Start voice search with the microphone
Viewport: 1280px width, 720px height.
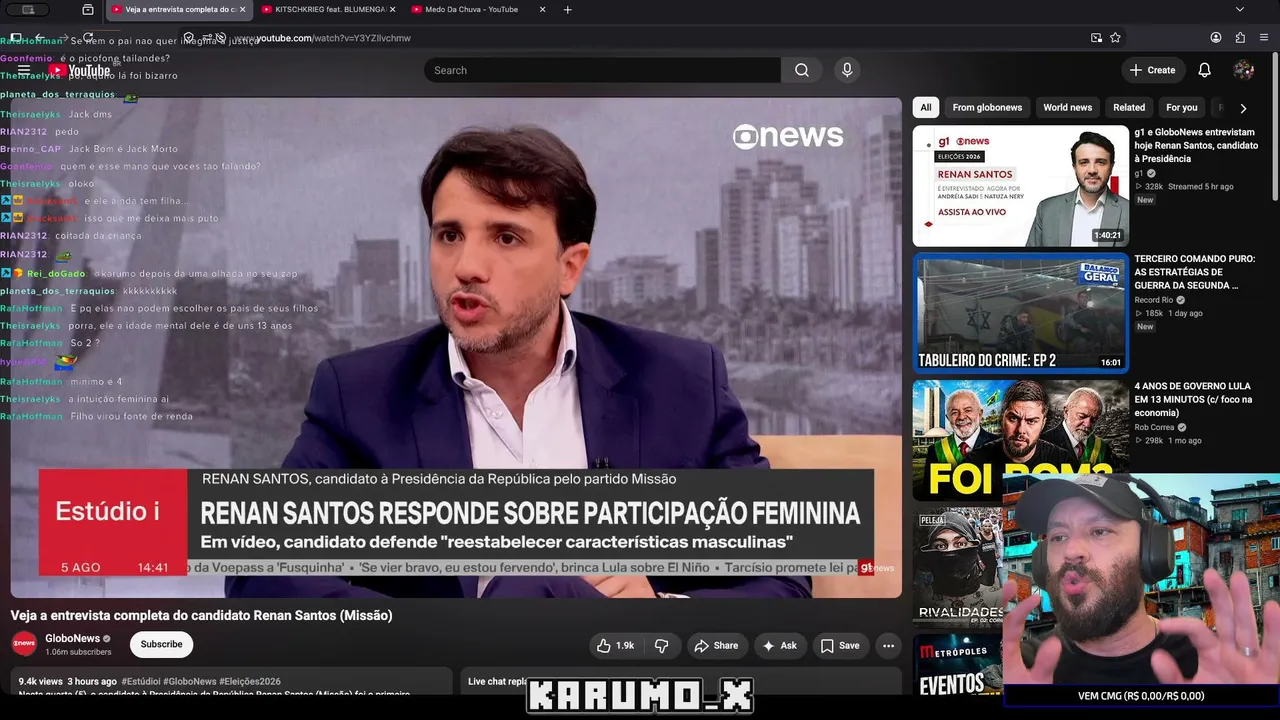[847, 70]
